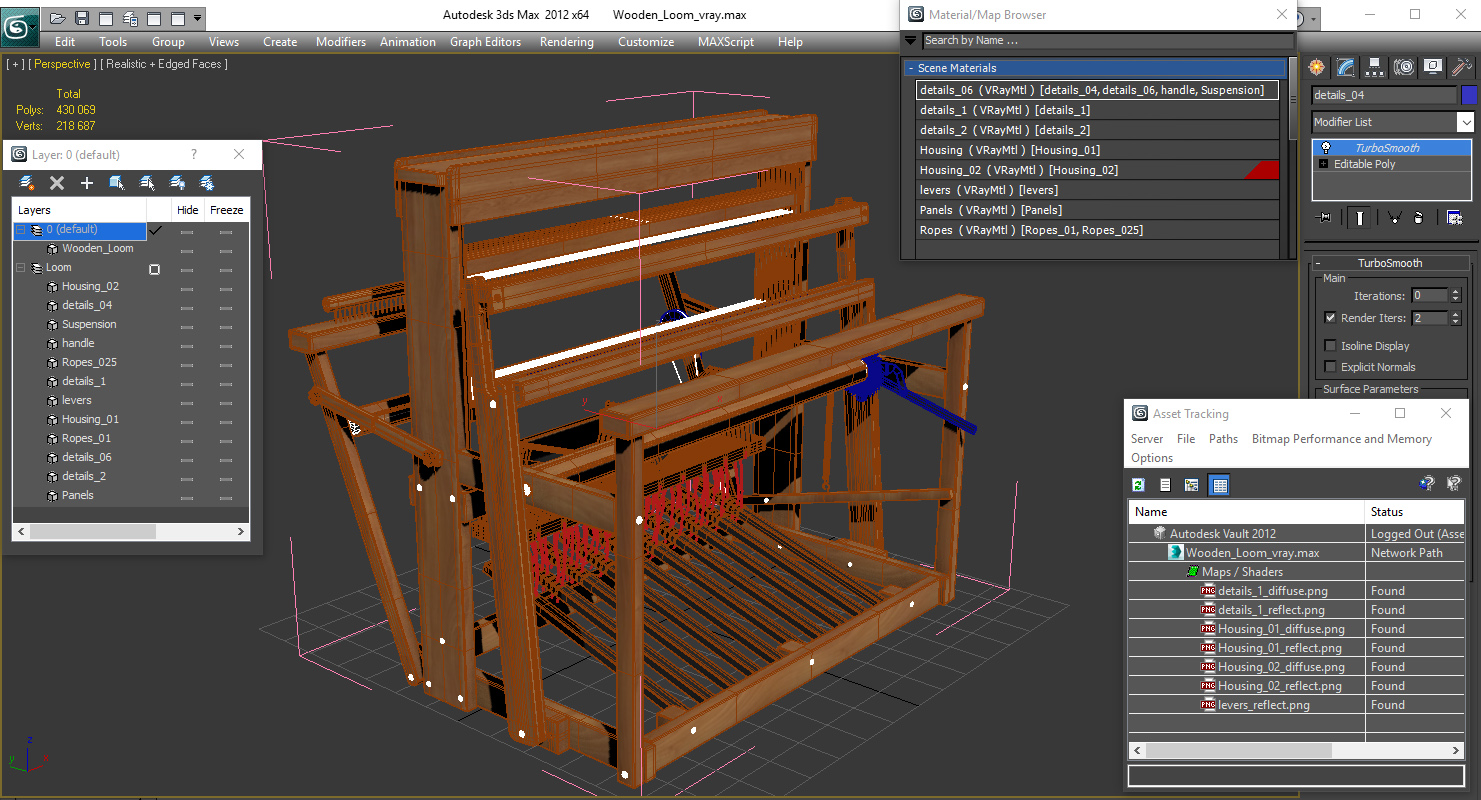1481x800 pixels.
Task: Toggle Hide for the Loom layer
Action: (187, 268)
